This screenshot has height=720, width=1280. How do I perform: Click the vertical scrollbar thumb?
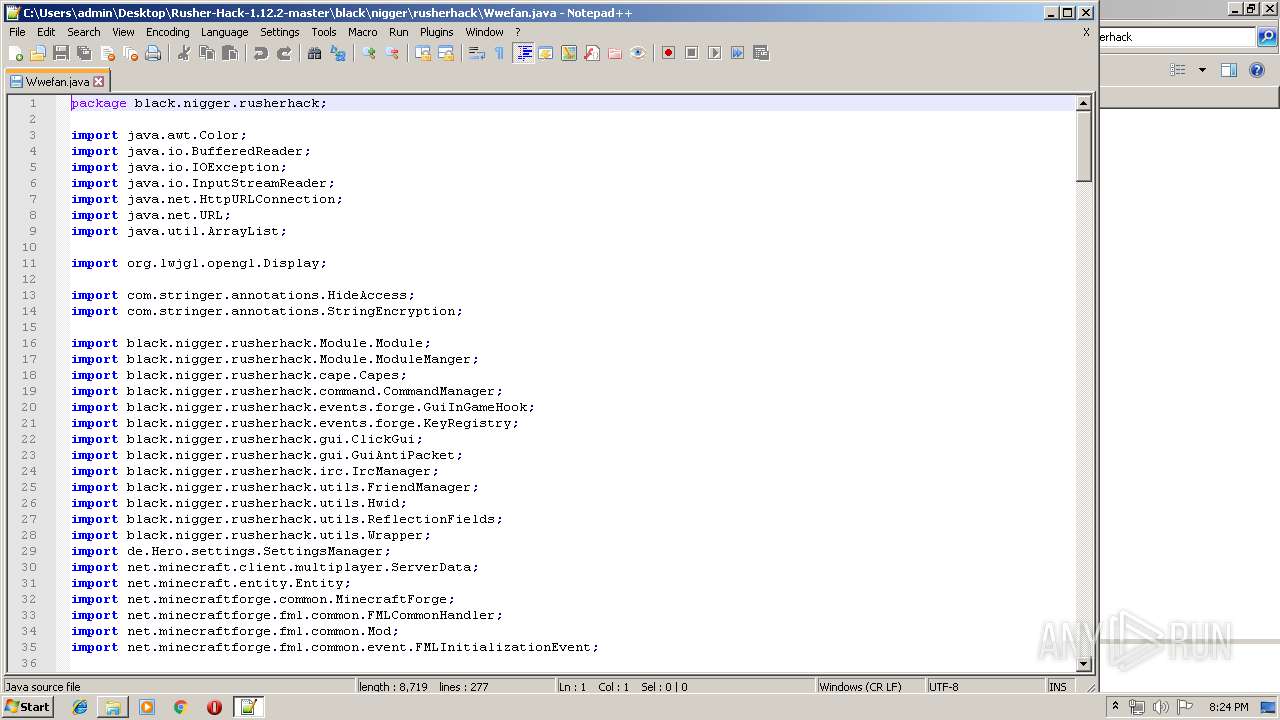(x=1083, y=146)
